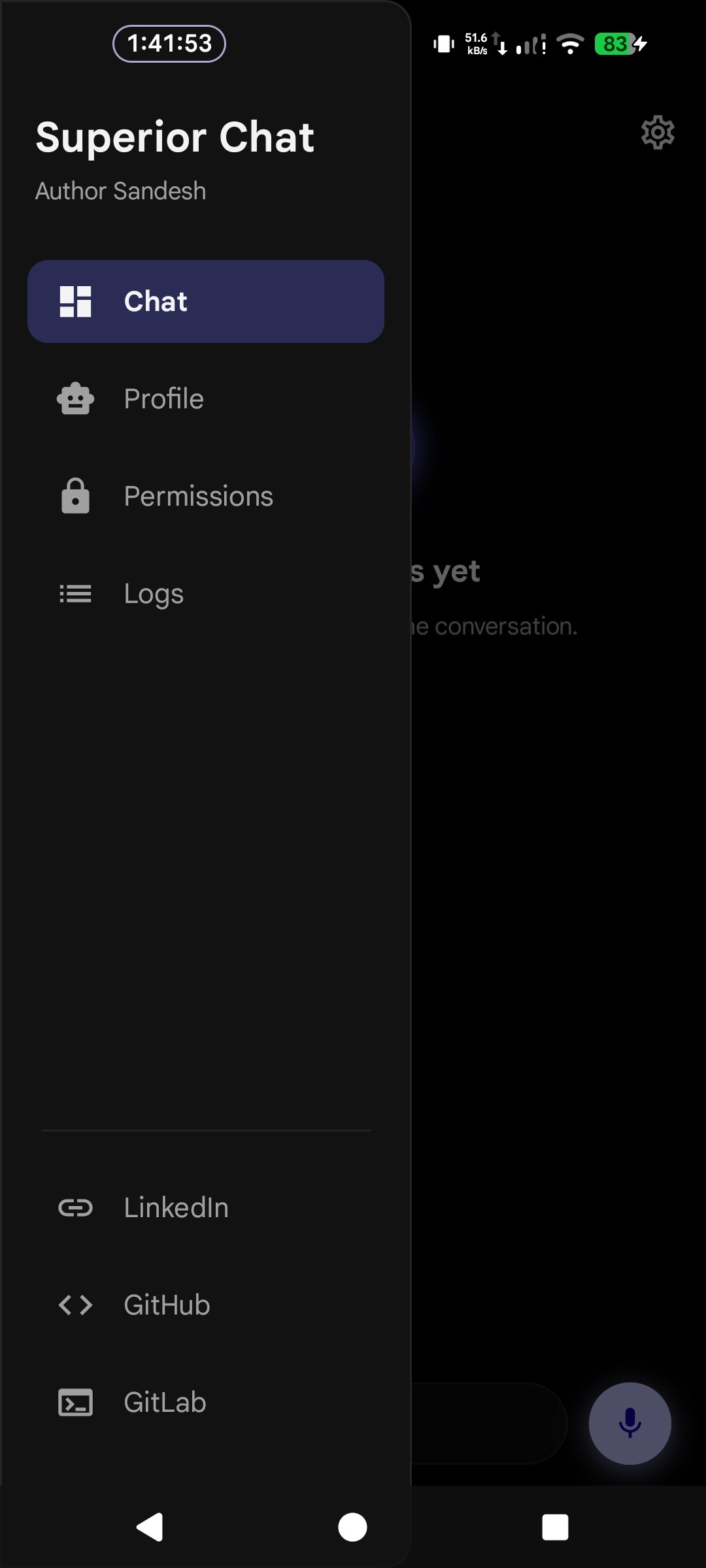This screenshot has height=1568, width=706.
Task: Click the list Logs icon
Action: [x=75, y=594]
